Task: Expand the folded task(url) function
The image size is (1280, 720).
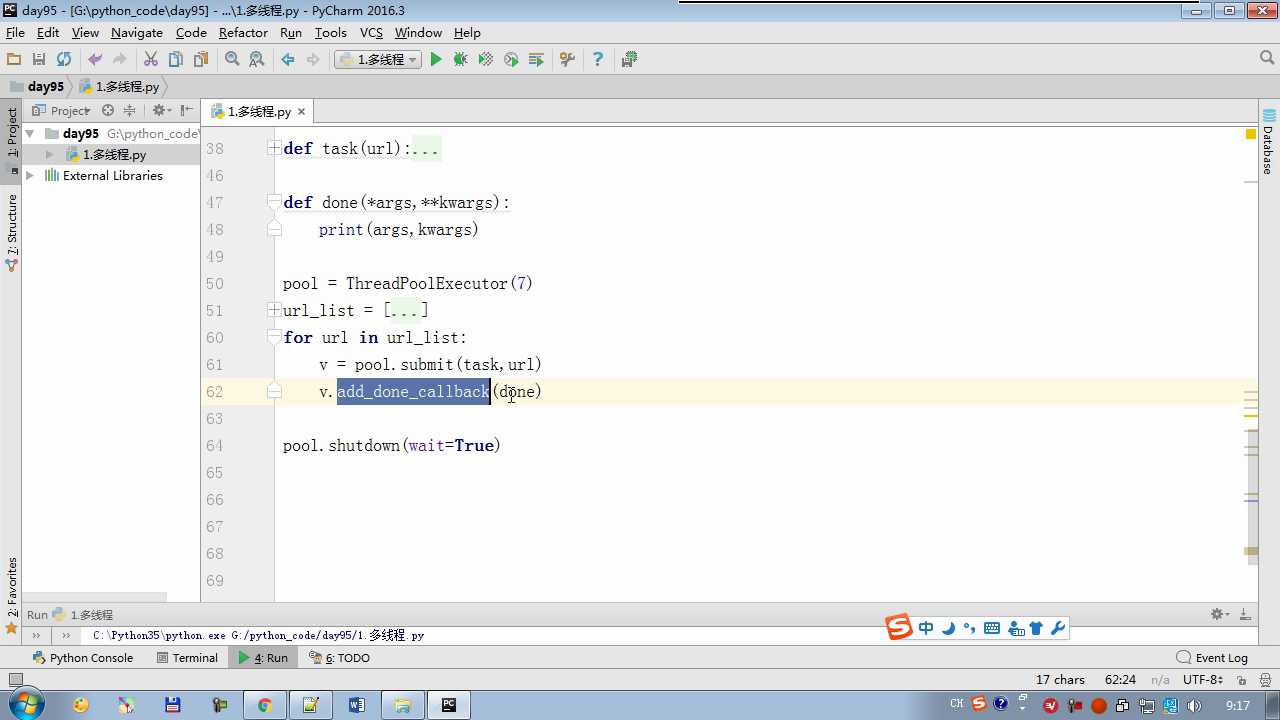Action: pyautogui.click(x=274, y=148)
